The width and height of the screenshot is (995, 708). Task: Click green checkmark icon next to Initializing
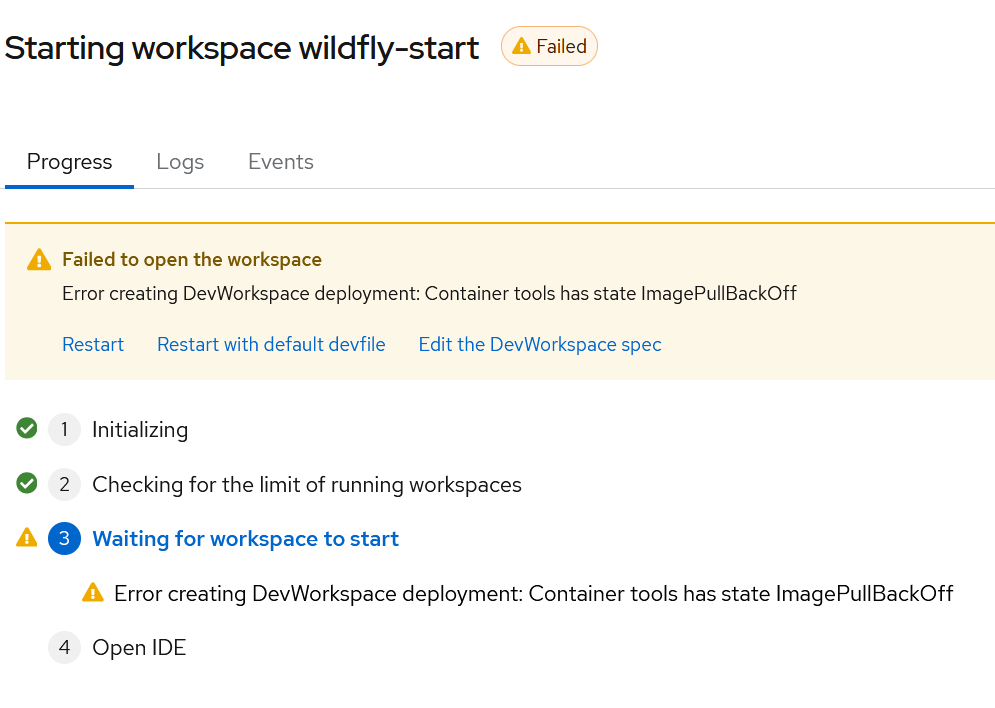pyautogui.click(x=27, y=429)
